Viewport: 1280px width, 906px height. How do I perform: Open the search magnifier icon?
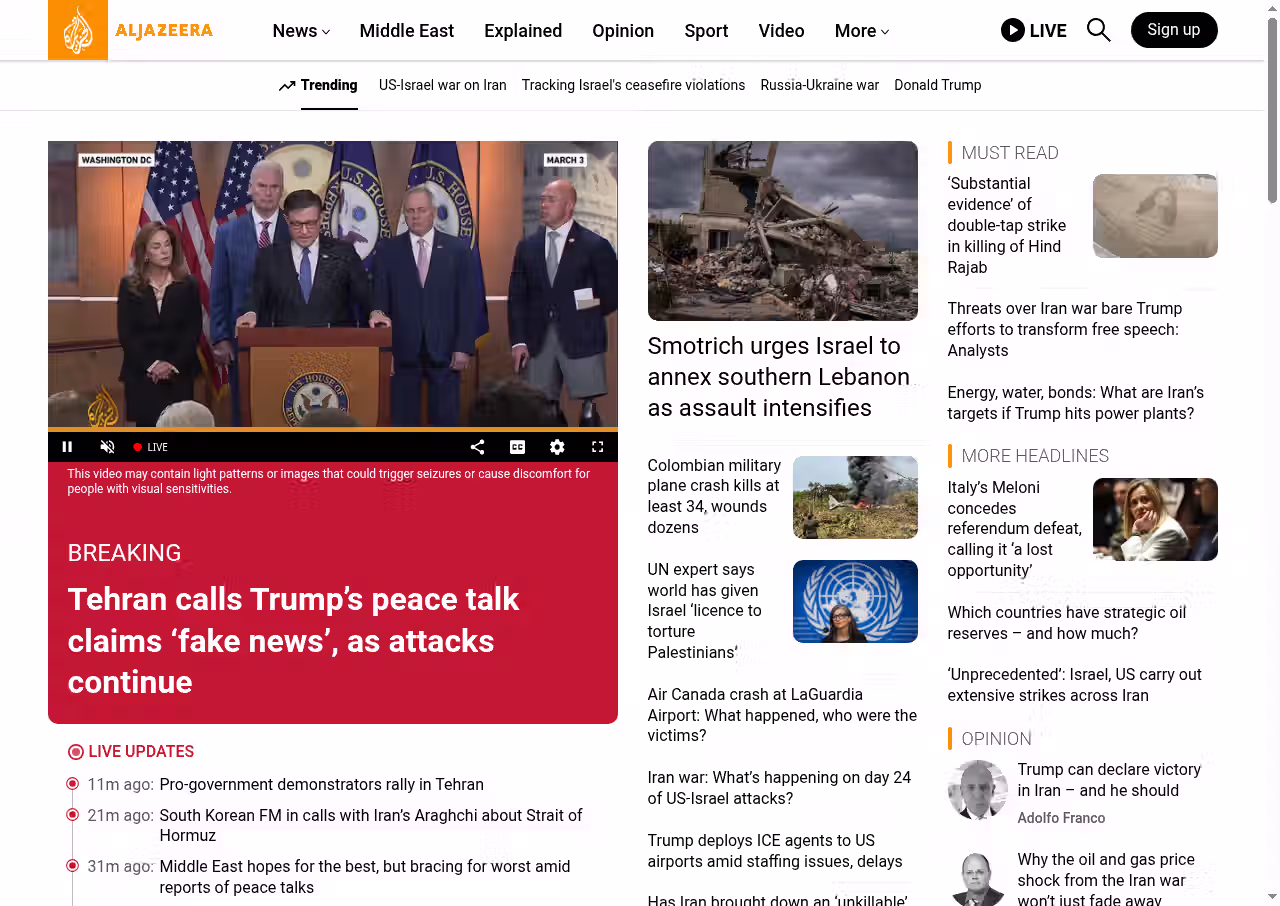click(x=1098, y=30)
